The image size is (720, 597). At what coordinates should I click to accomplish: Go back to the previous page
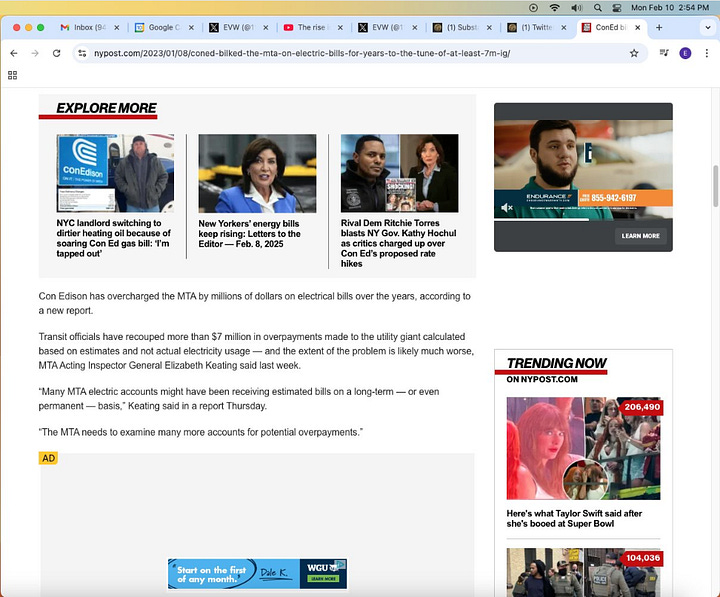pos(14,53)
